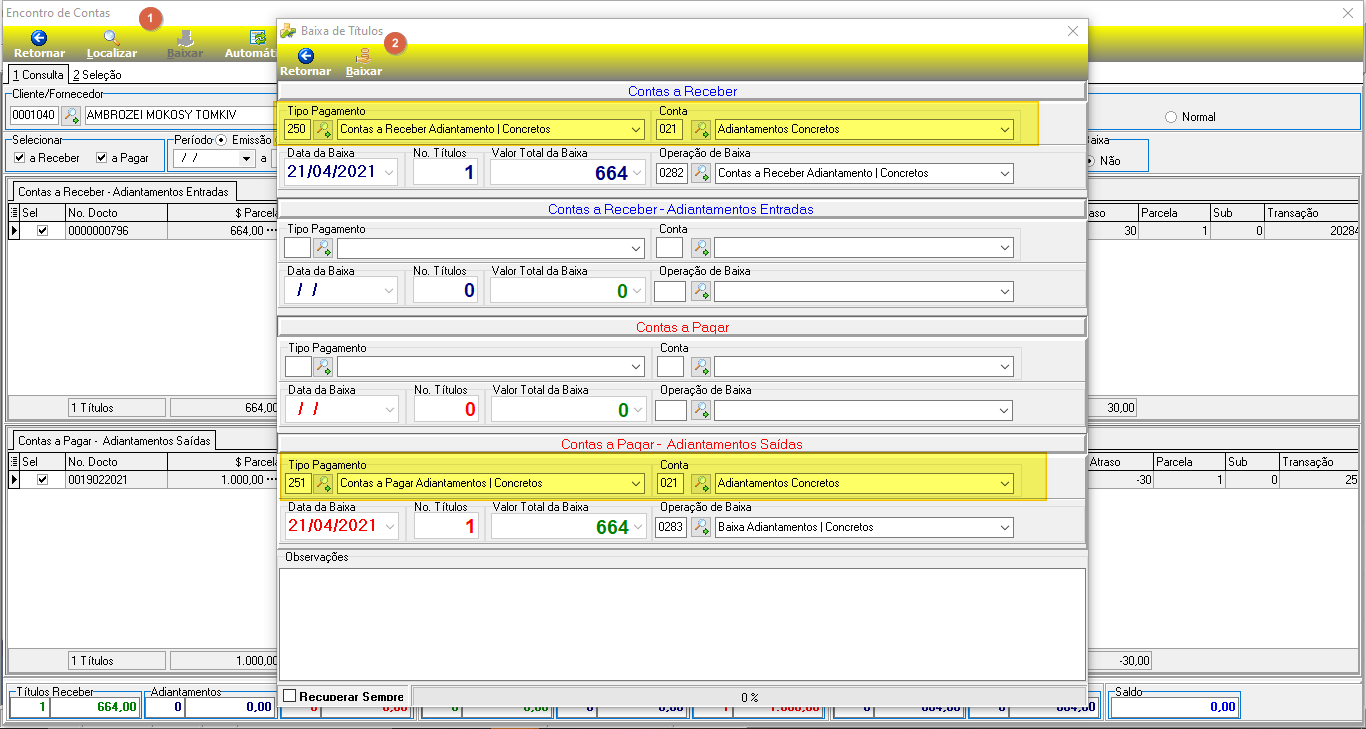Open blue Data da Baixa 21/04/2021 date picker

click(x=389, y=173)
